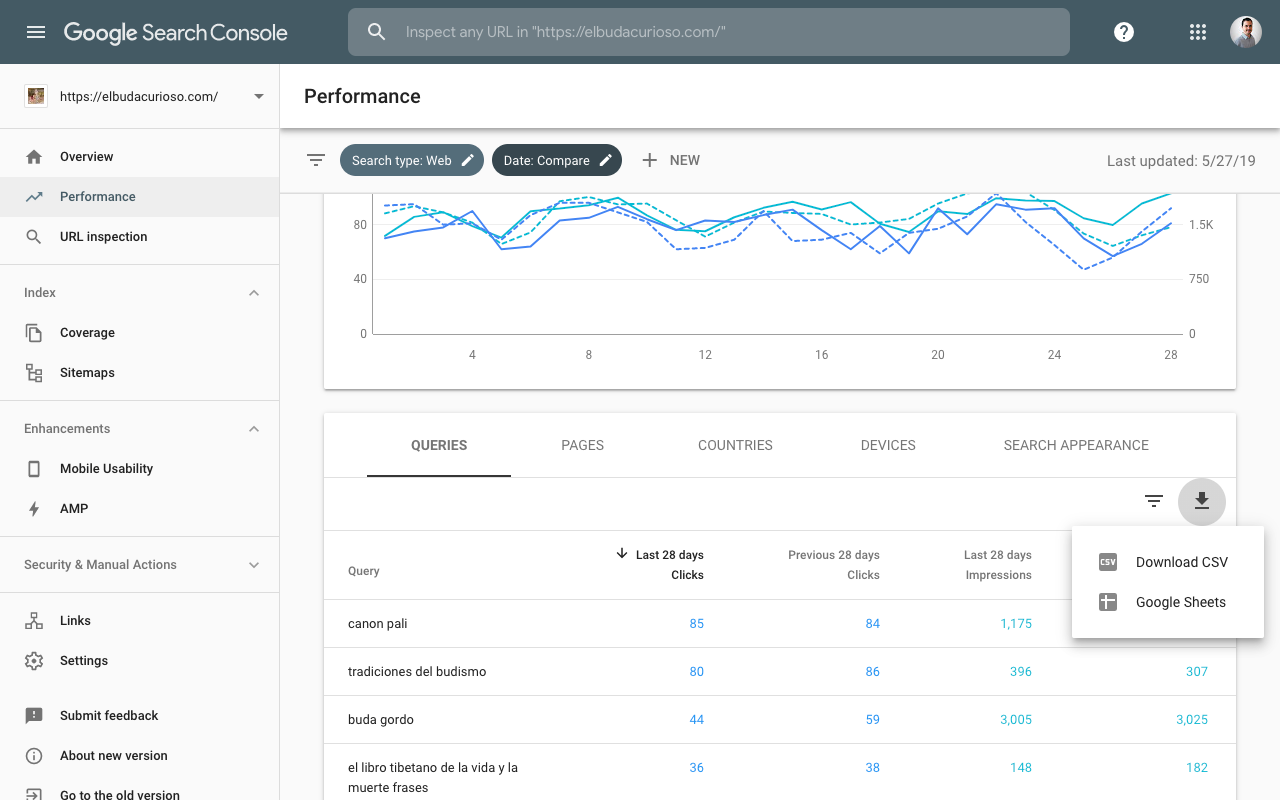Image resolution: width=1280 pixels, height=800 pixels.
Task: Click the Date: Compare chip
Action: pos(557,160)
